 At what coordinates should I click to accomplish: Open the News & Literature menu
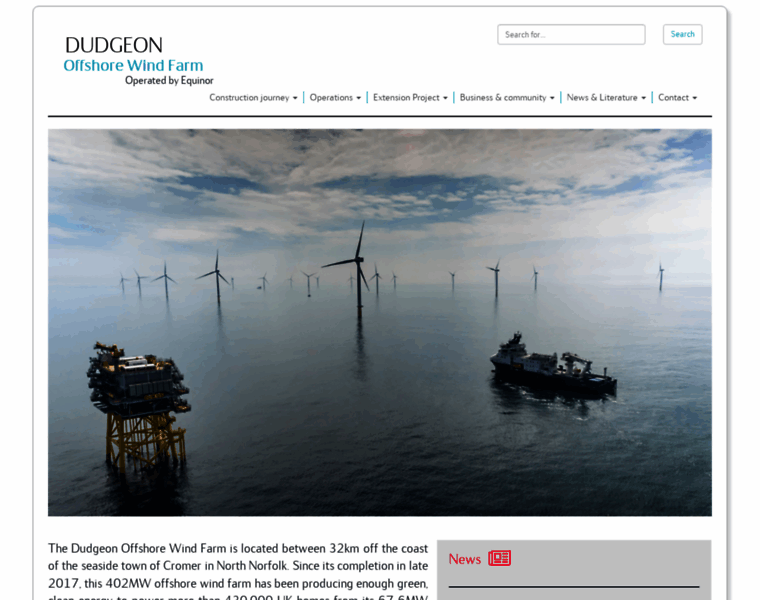(x=606, y=97)
